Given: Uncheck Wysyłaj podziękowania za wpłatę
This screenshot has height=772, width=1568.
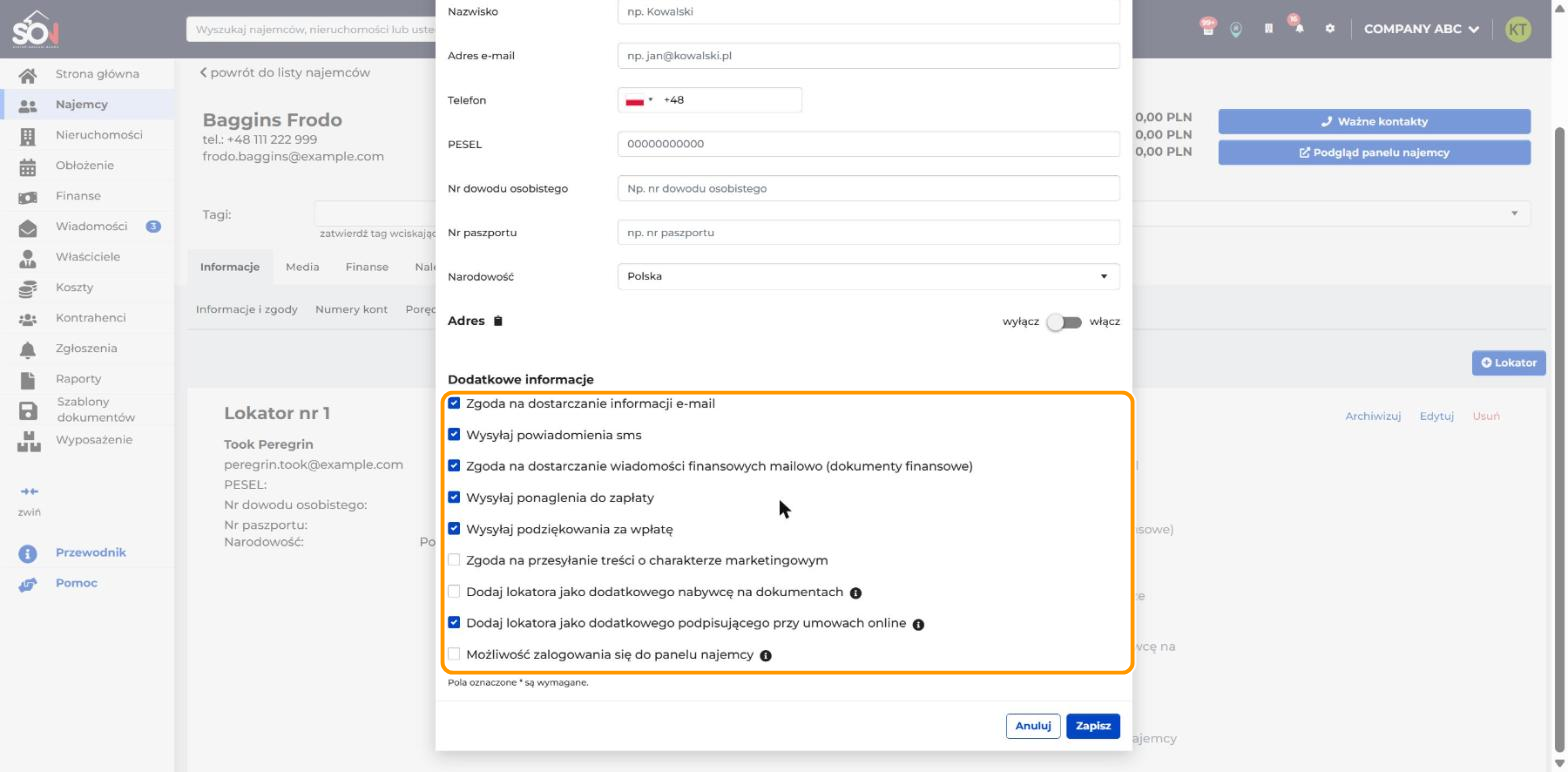Looking at the screenshot, I should pos(454,529).
